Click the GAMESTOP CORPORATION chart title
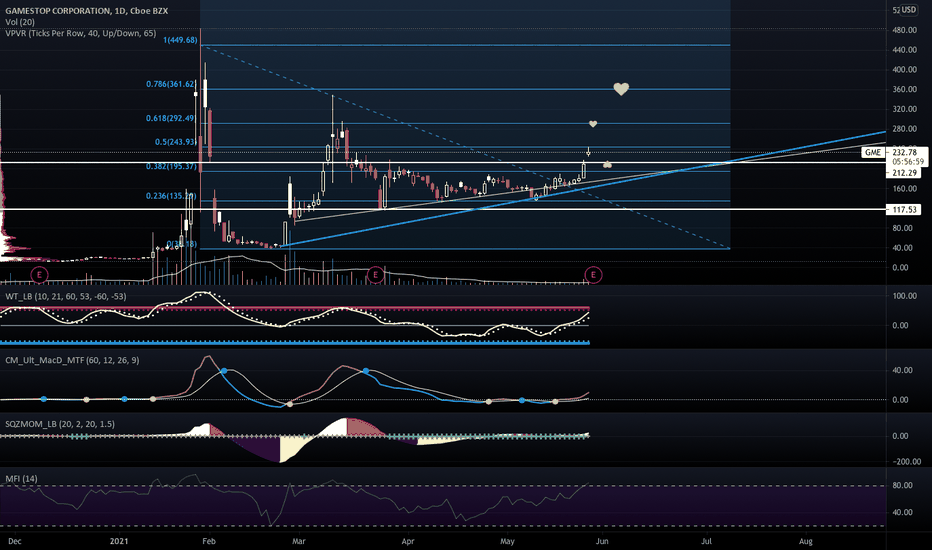The width and height of the screenshot is (932, 550). point(87,11)
